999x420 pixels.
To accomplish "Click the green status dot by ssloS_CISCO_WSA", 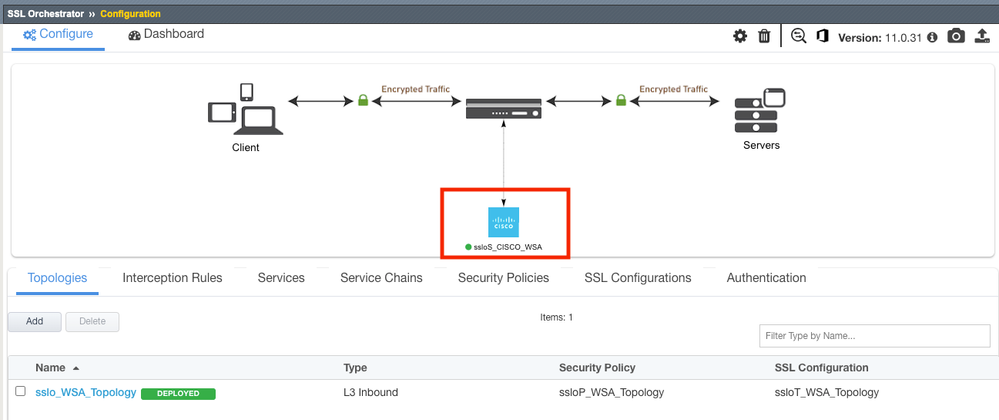I will point(468,247).
